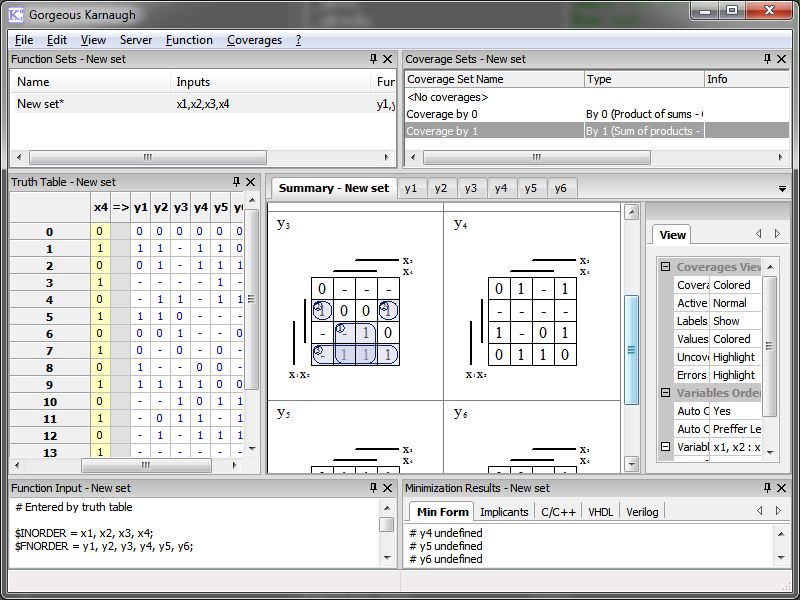The height and width of the screenshot is (600, 800).
Task: Click the Type column header
Action: (644, 79)
